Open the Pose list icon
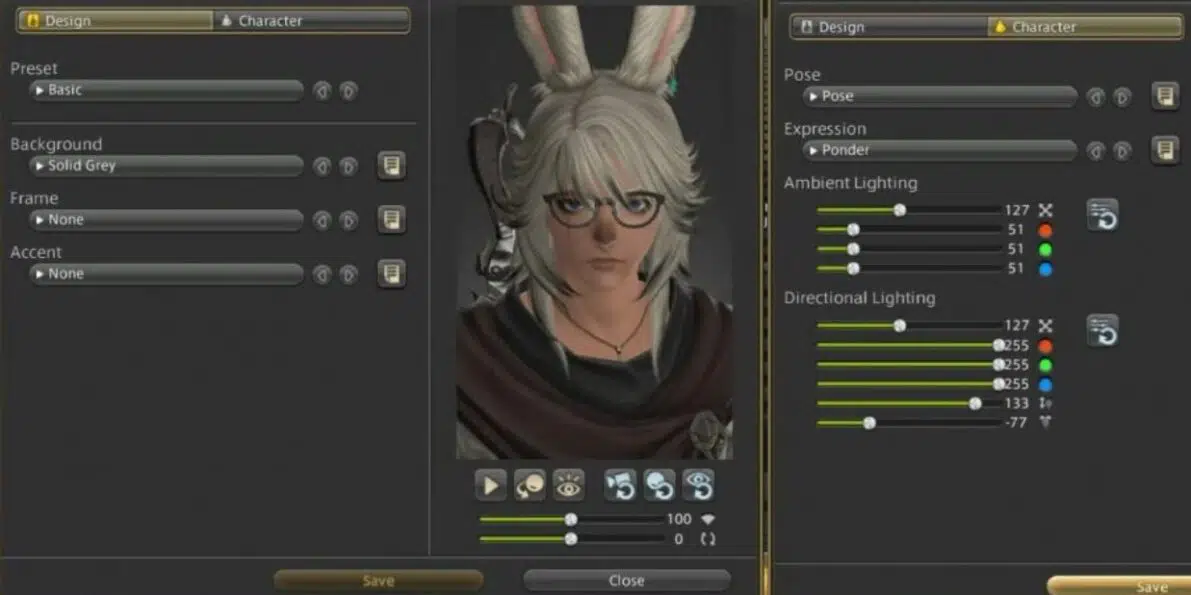The image size is (1191, 595). click(x=1164, y=96)
